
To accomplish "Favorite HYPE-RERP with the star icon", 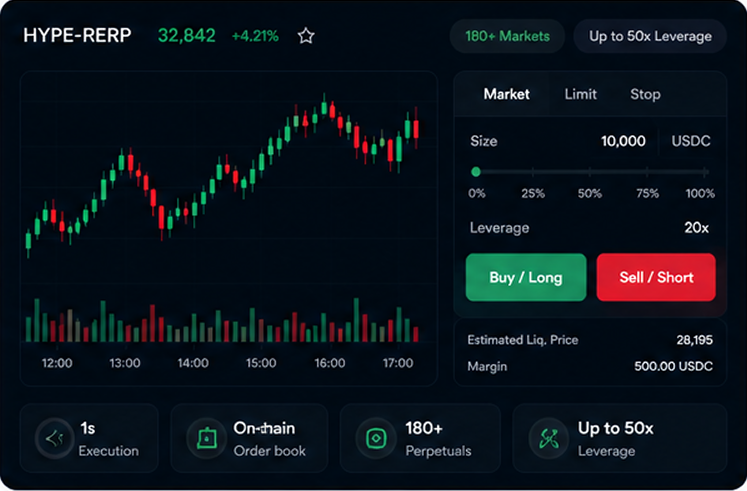I will 306,36.
